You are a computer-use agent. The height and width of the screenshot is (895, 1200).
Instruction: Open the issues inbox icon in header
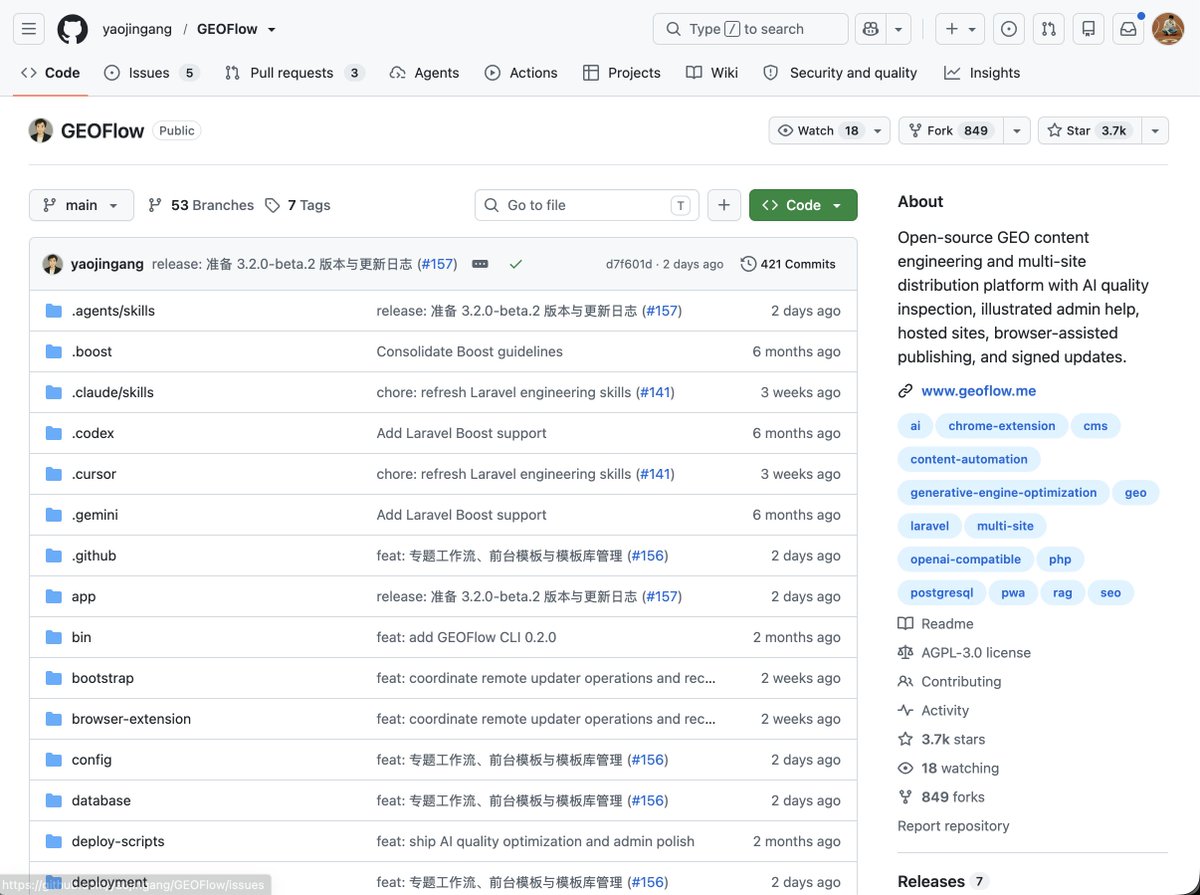(x=1009, y=29)
